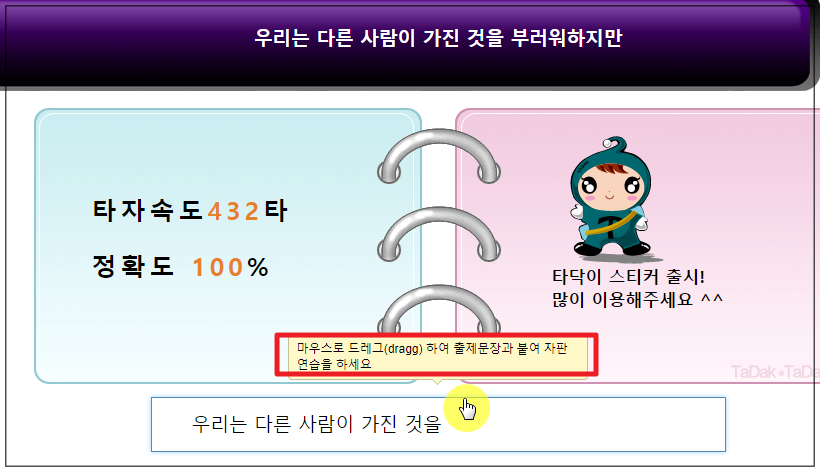Click the orange typing speed number 432

tap(233, 212)
